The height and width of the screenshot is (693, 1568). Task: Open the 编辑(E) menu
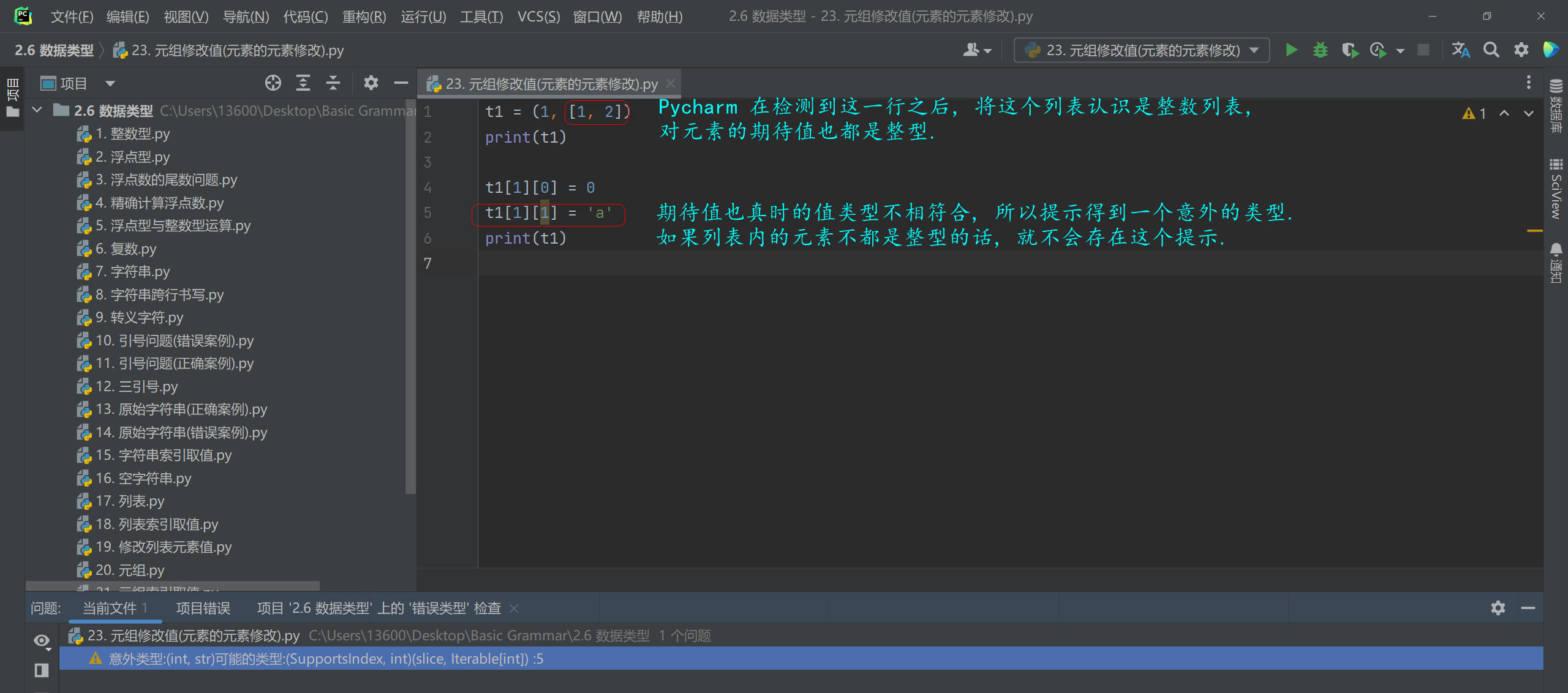point(127,17)
